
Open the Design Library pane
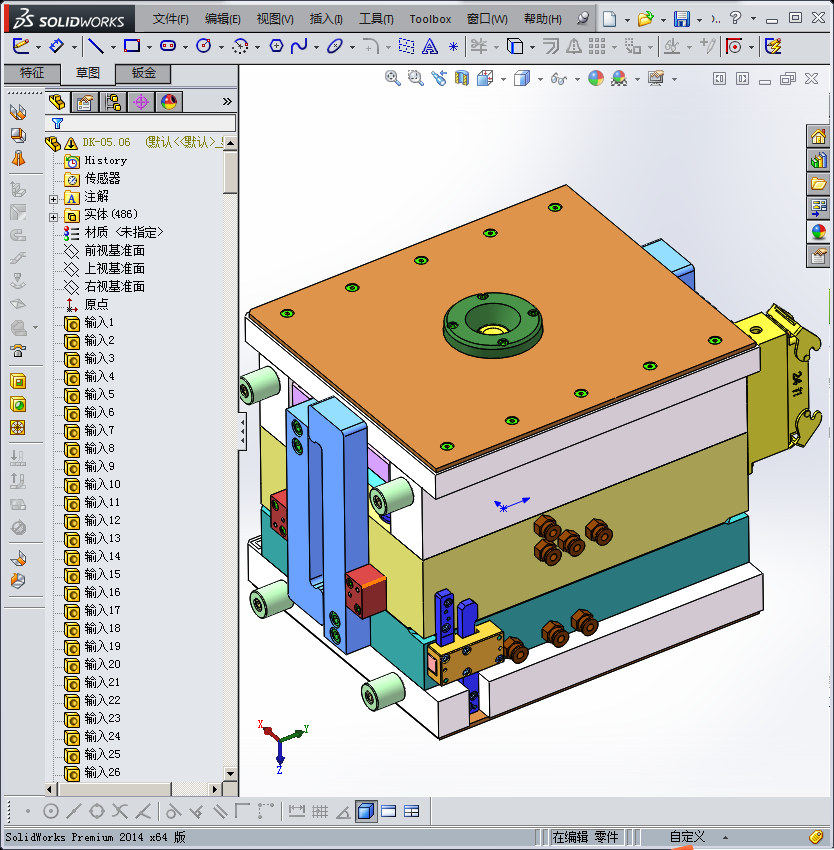click(x=818, y=160)
